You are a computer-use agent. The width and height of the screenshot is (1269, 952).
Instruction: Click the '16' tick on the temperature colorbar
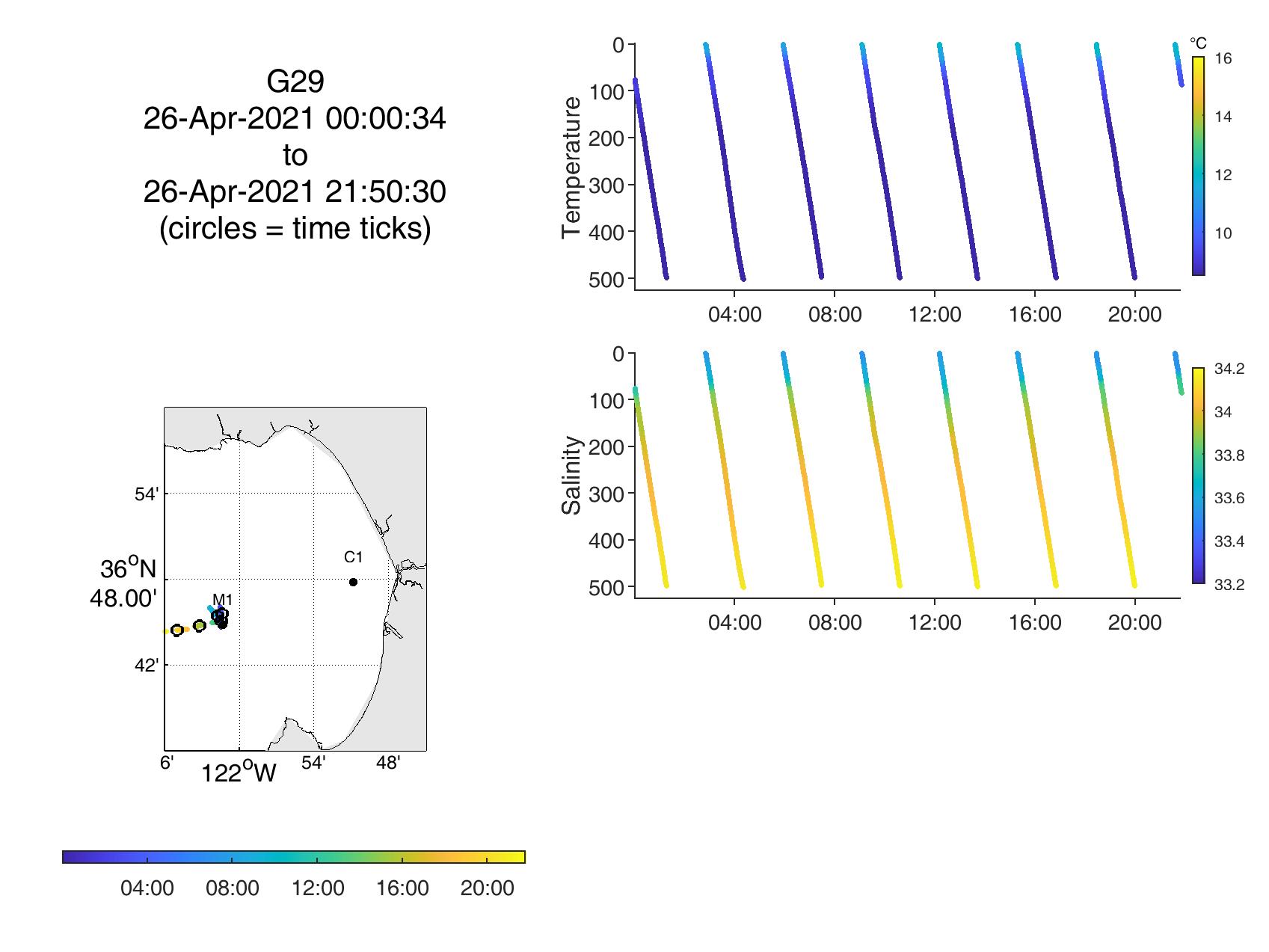coord(1223,58)
